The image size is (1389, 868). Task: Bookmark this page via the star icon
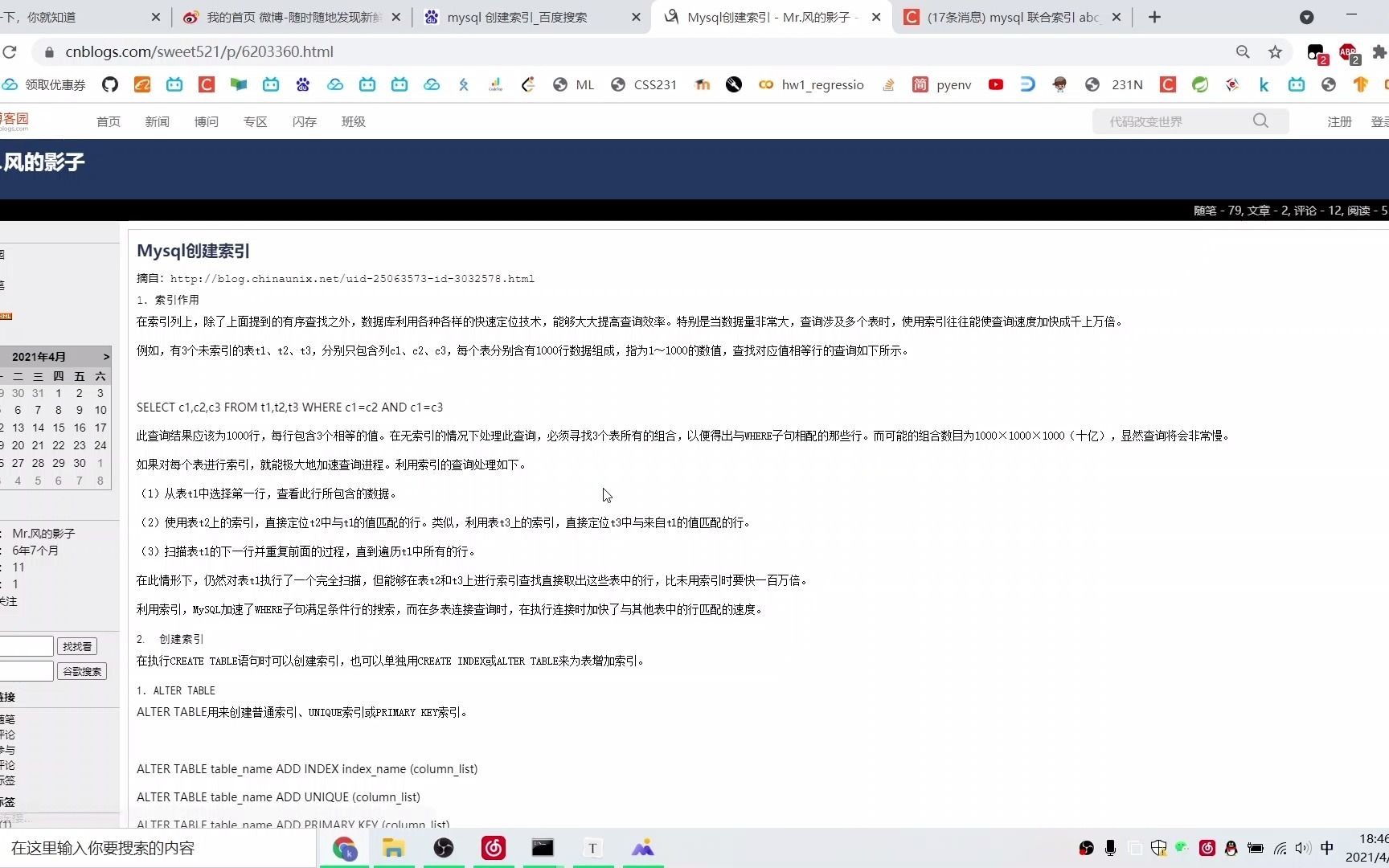[x=1275, y=51]
